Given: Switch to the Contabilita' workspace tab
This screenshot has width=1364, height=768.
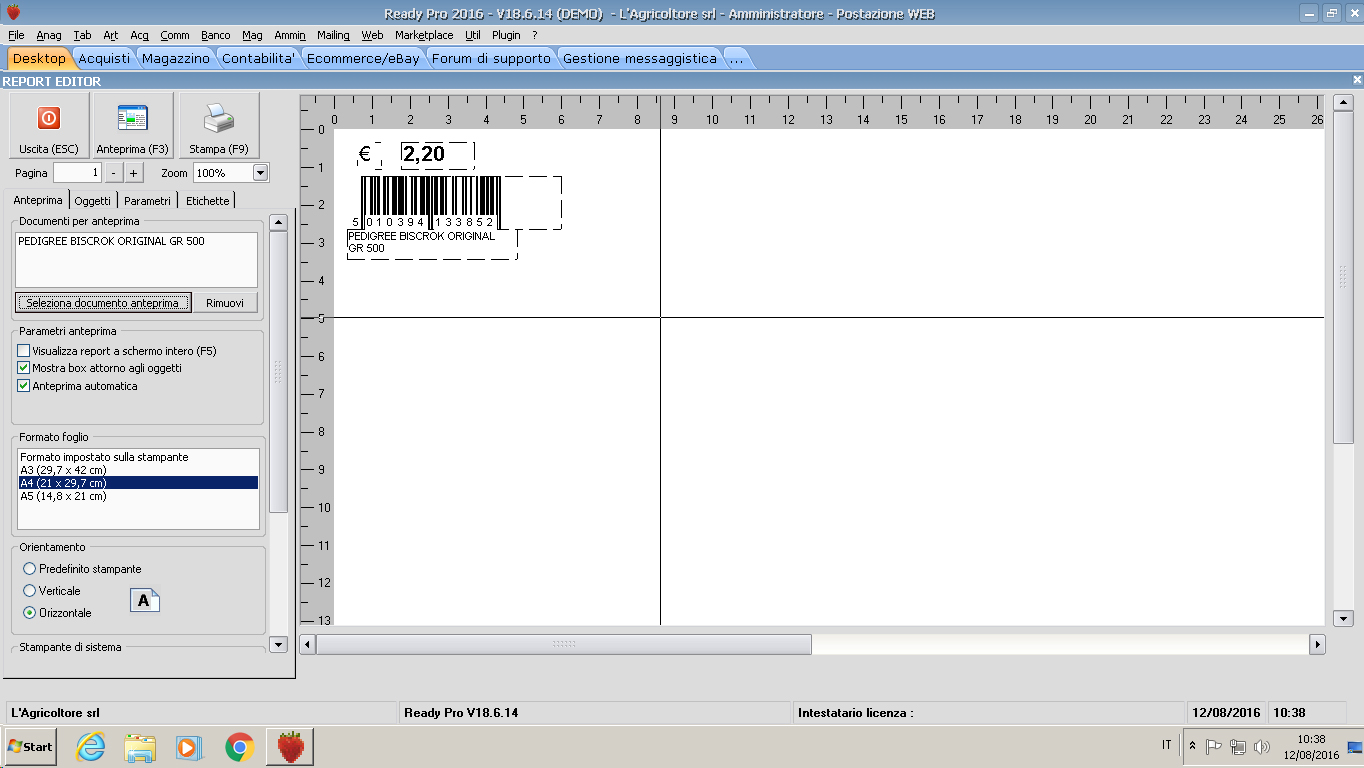Looking at the screenshot, I should (x=259, y=58).
